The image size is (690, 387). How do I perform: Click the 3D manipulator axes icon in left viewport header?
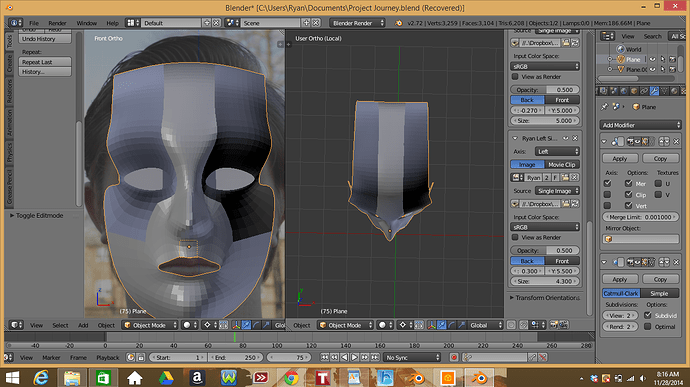(236, 325)
